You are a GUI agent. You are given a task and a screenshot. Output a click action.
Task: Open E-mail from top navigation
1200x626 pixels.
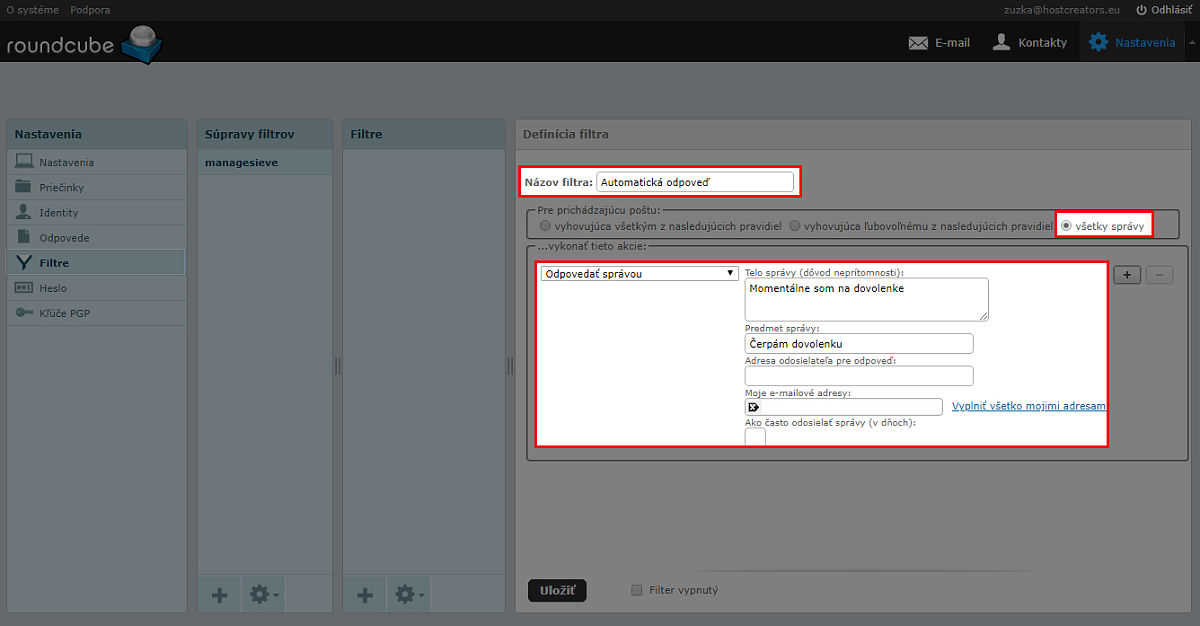(x=939, y=43)
